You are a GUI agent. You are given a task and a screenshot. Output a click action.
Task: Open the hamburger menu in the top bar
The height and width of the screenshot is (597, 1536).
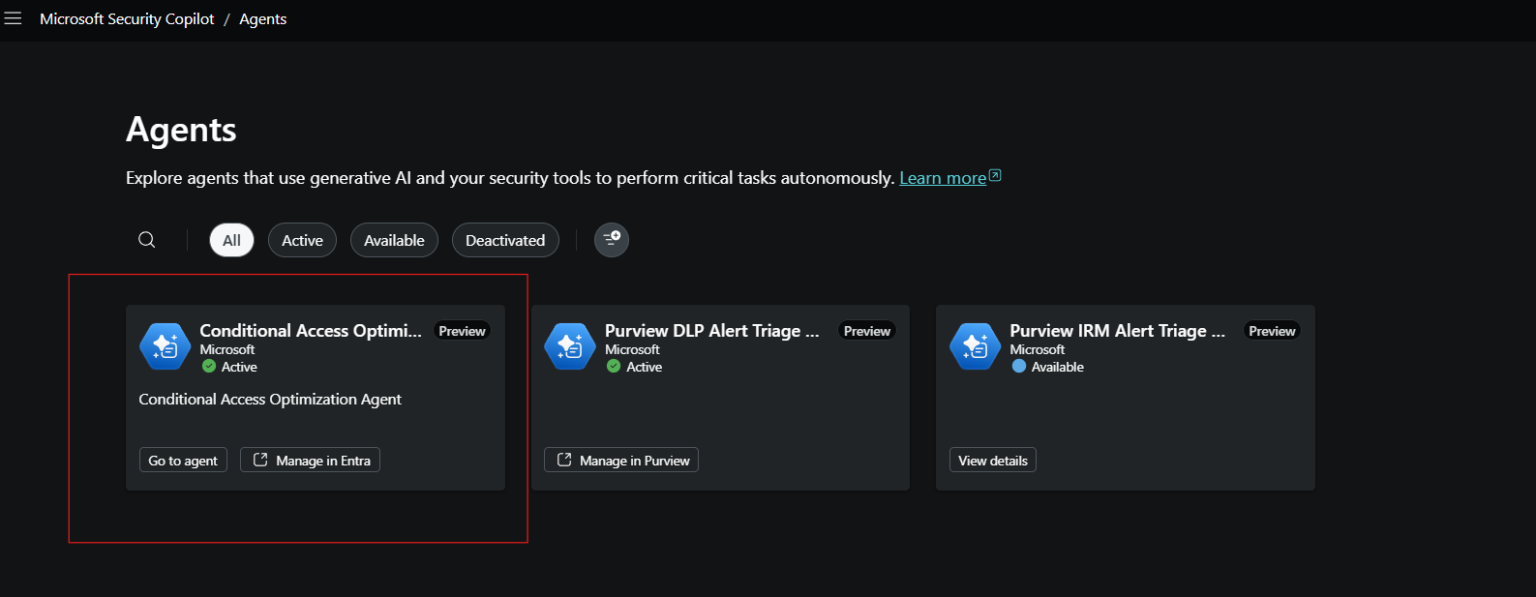tap(13, 17)
